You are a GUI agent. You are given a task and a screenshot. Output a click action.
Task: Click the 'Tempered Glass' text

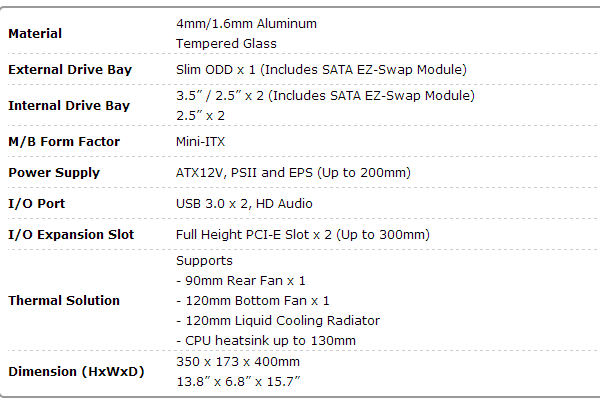226,44
